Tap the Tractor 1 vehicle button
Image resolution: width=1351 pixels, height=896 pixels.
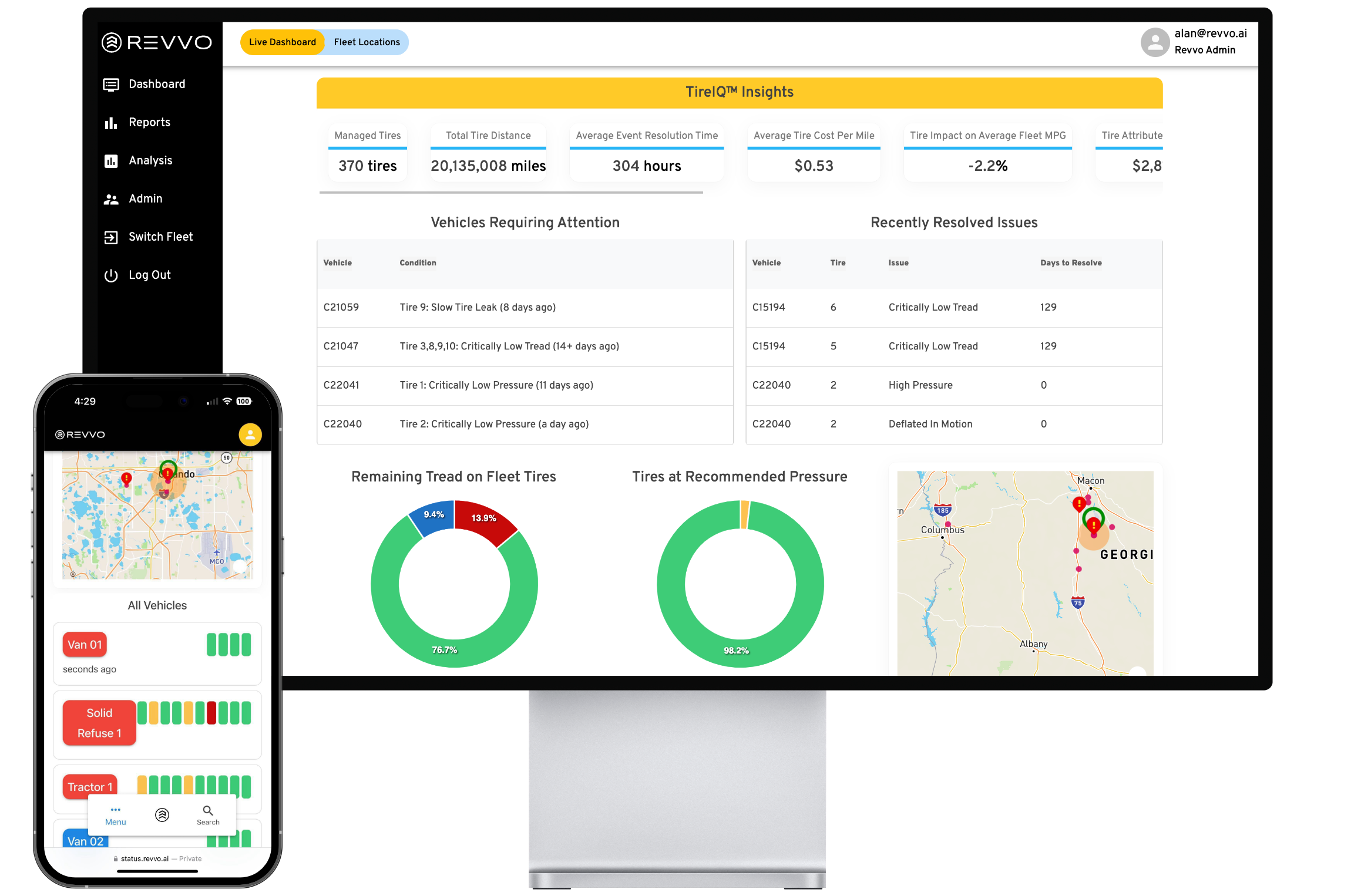pyautogui.click(x=90, y=786)
